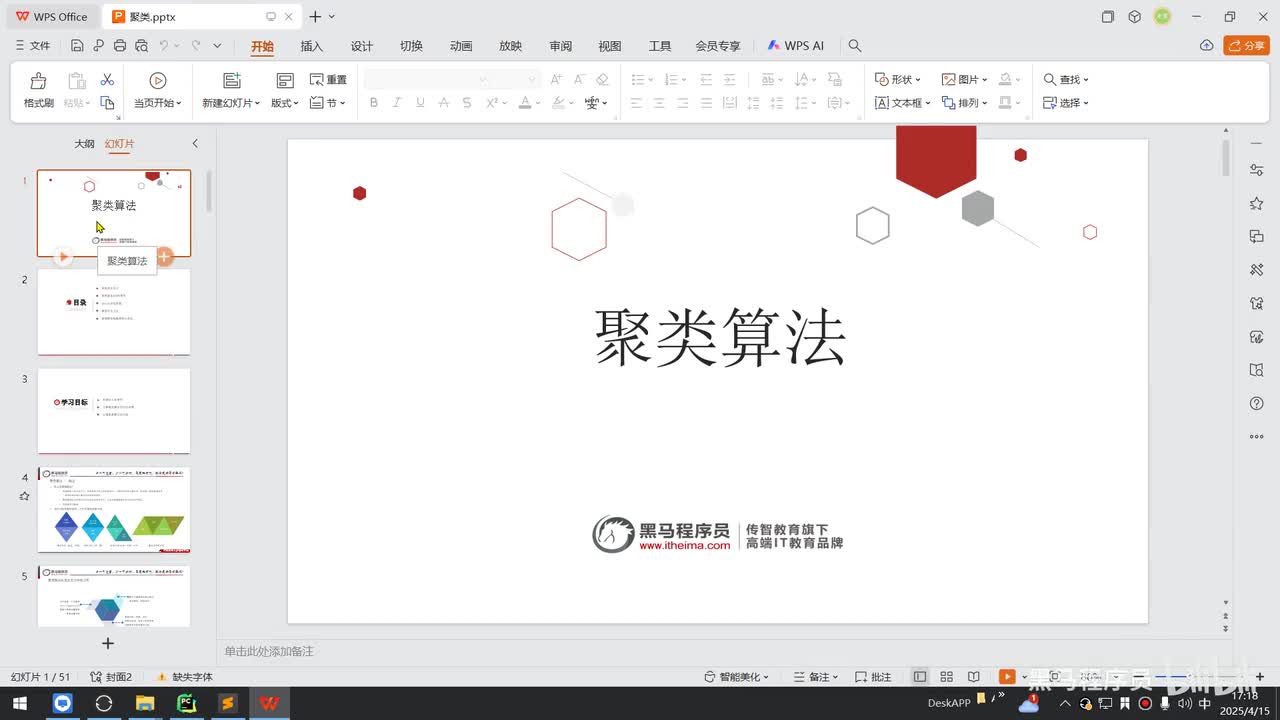The width and height of the screenshot is (1280, 720).
Task: Start slideshow with orange play button in status bar
Action: (1007, 677)
